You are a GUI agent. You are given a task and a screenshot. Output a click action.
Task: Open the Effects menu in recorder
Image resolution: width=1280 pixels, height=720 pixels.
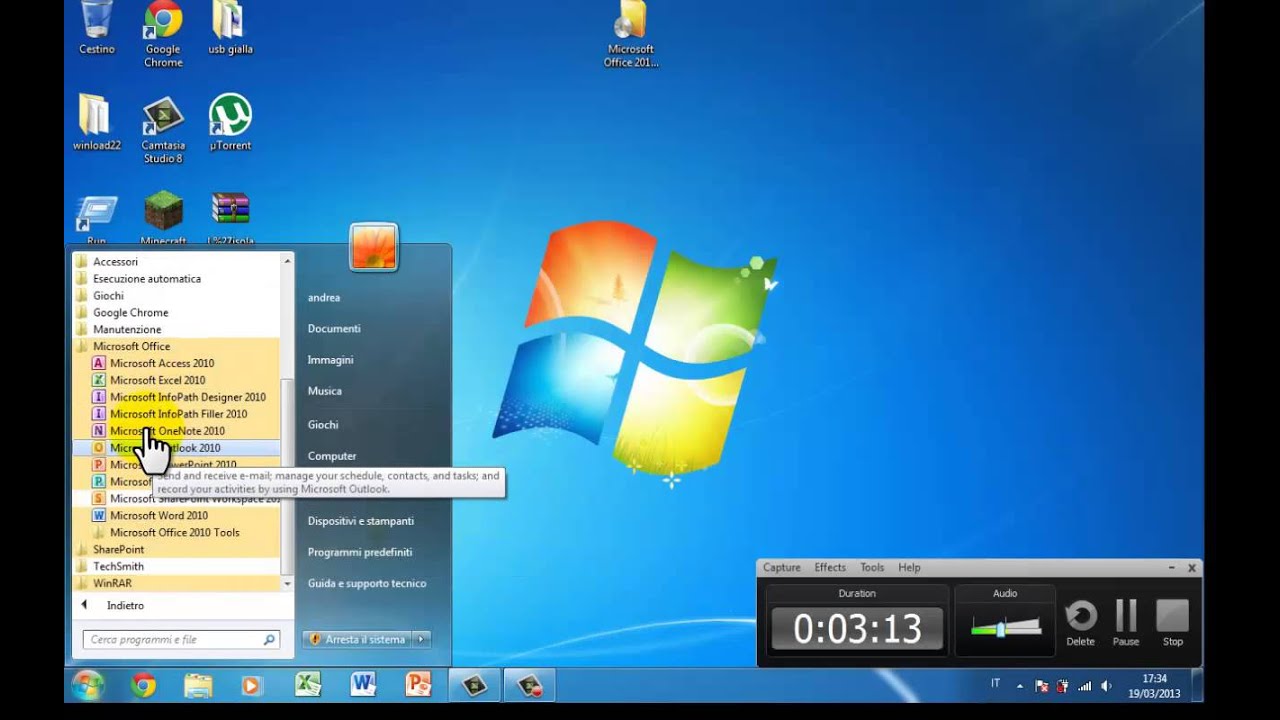830,567
